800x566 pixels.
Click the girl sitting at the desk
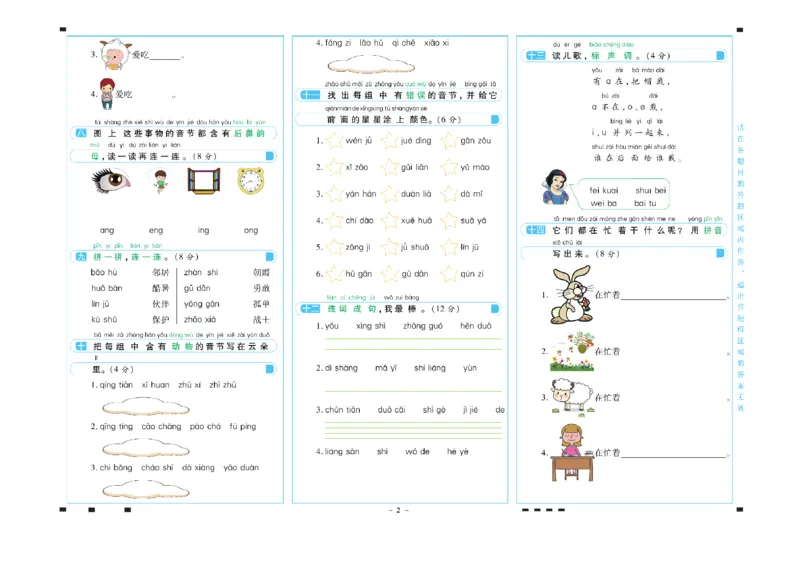572,452
